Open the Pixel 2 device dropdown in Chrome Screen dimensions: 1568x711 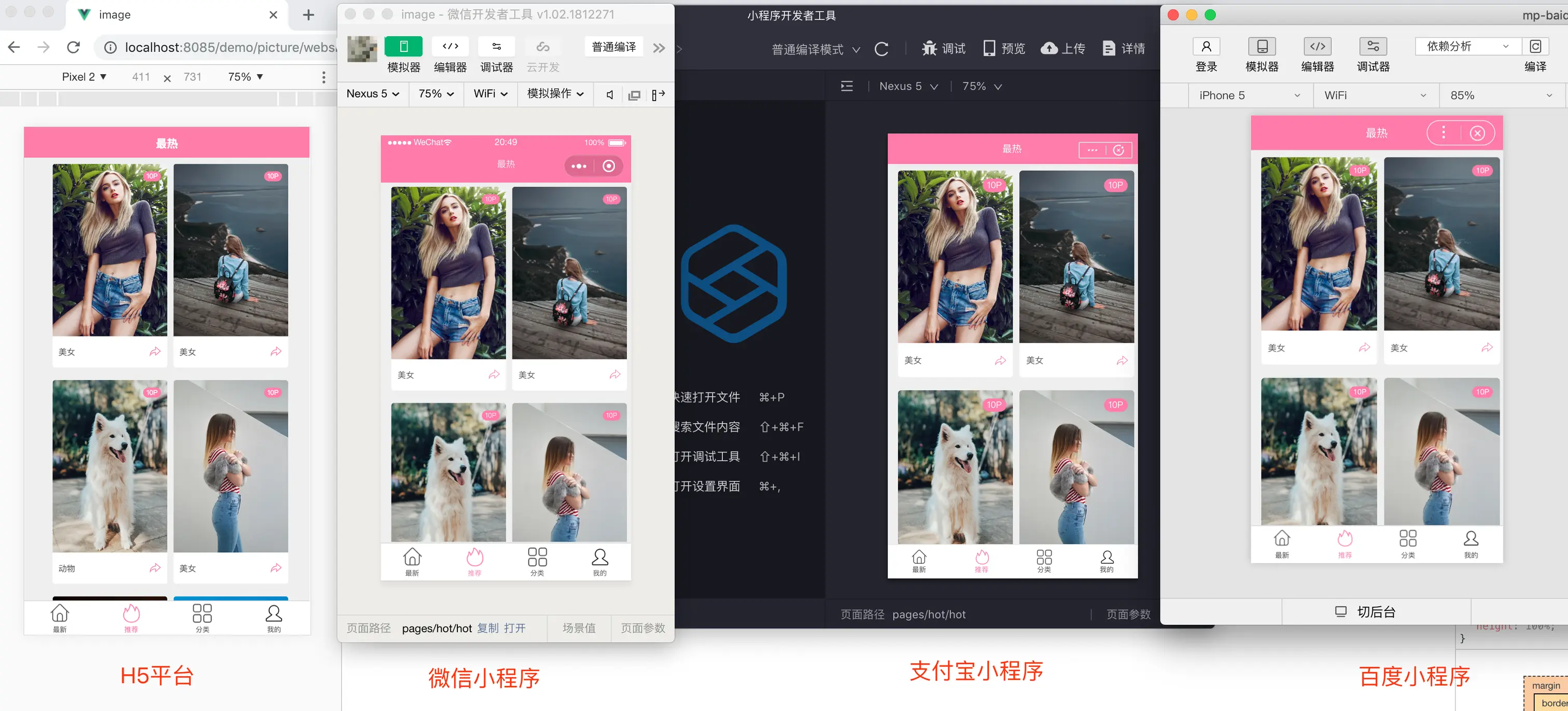[x=84, y=77]
